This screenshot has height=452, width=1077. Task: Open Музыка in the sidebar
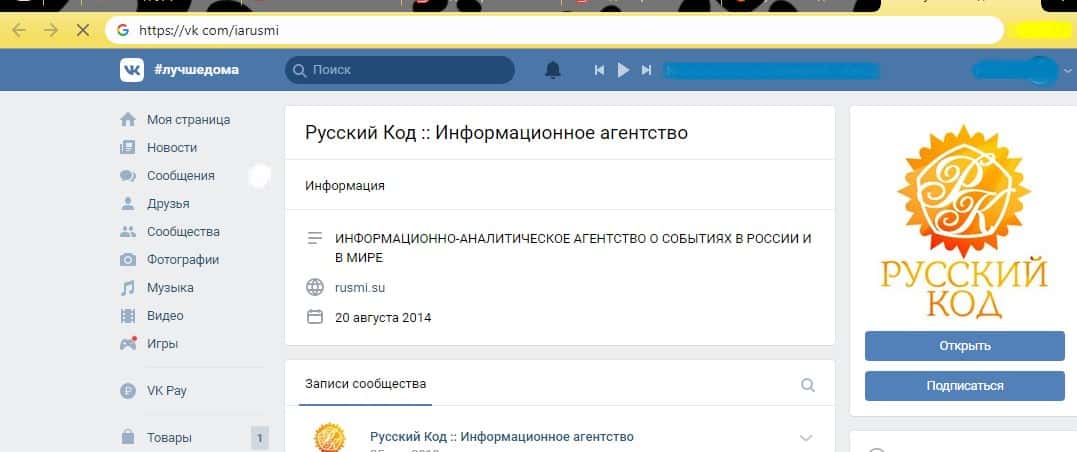pyautogui.click(x=170, y=288)
